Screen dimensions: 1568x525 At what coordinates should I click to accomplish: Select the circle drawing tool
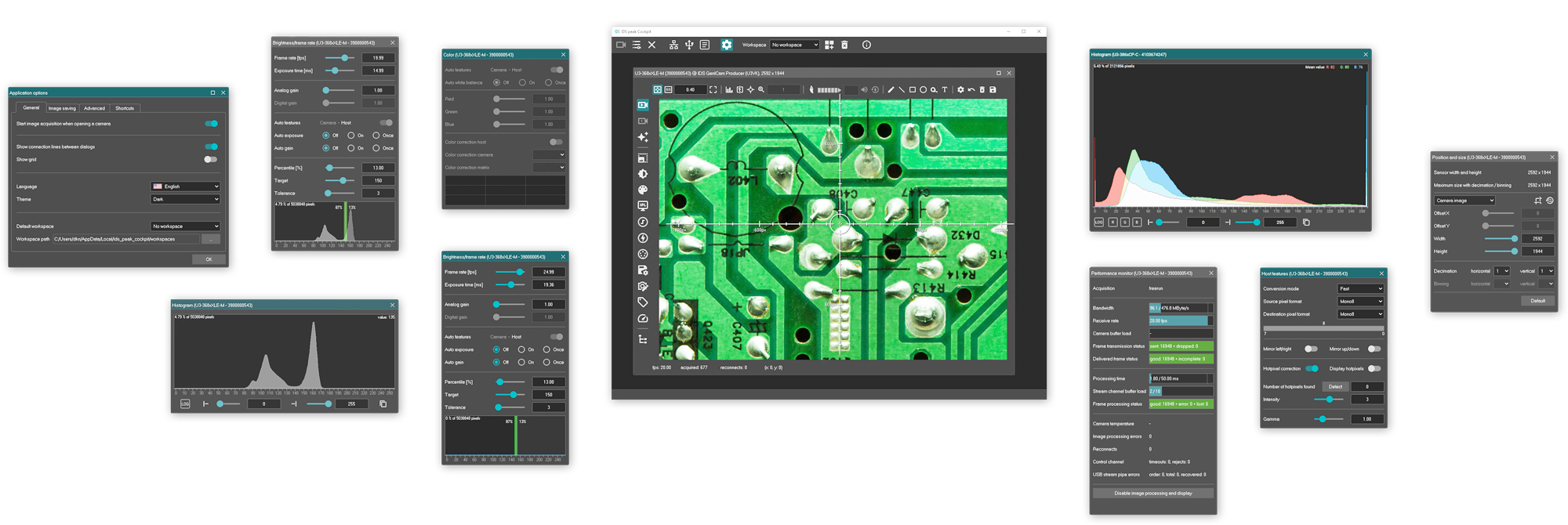click(x=923, y=89)
